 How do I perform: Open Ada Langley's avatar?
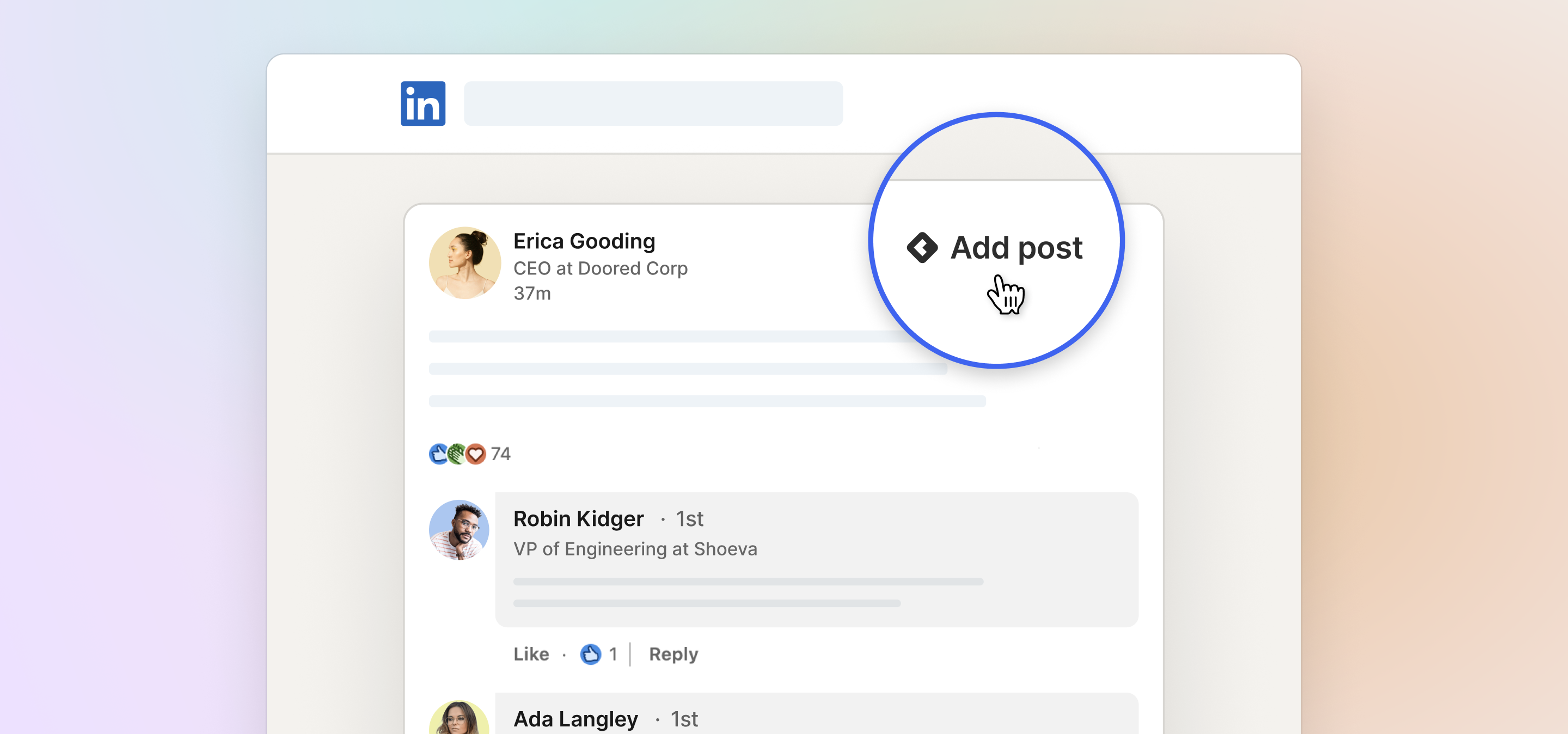[459, 718]
